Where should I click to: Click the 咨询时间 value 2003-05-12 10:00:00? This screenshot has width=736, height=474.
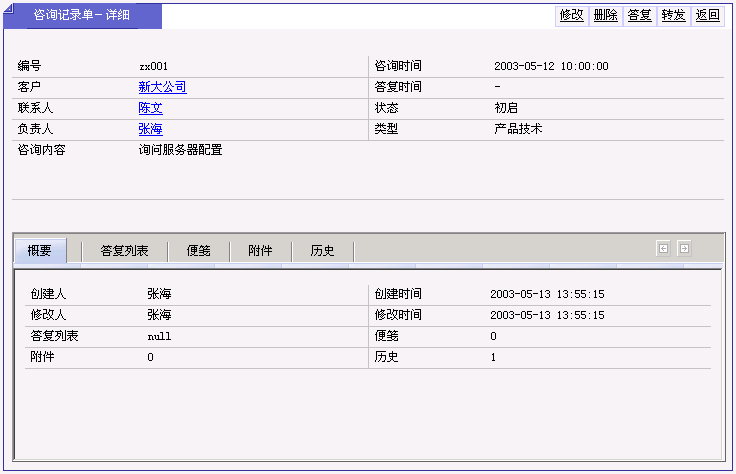coord(550,66)
